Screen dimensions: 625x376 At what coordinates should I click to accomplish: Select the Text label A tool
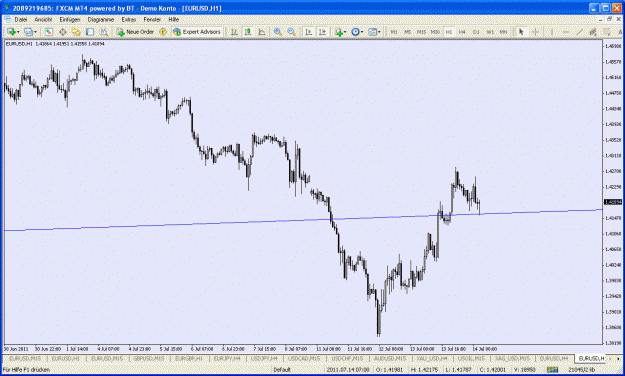coord(620,32)
